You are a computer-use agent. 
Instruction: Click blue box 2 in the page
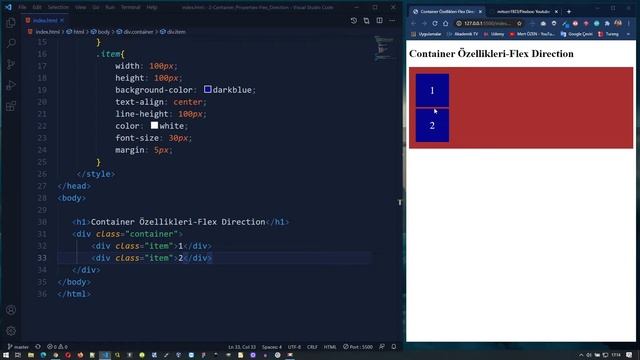click(432, 125)
